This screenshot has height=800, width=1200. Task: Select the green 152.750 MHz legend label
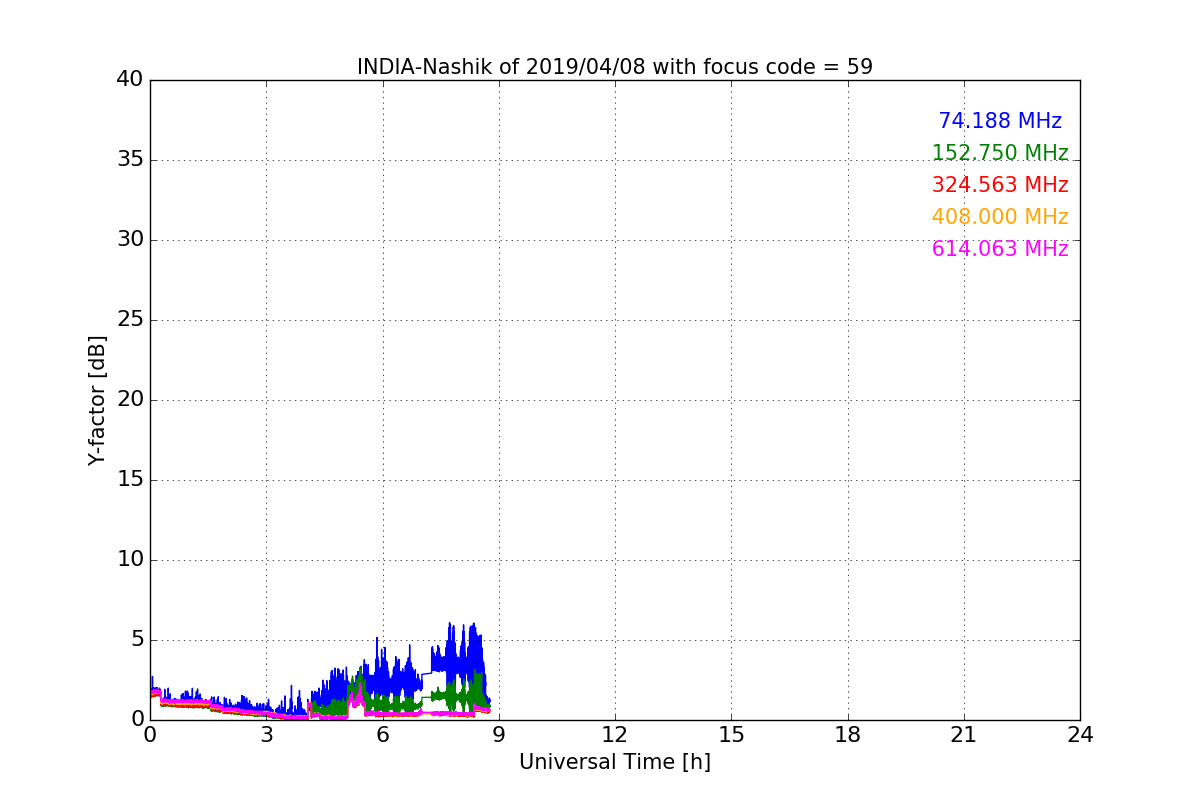(1000, 153)
